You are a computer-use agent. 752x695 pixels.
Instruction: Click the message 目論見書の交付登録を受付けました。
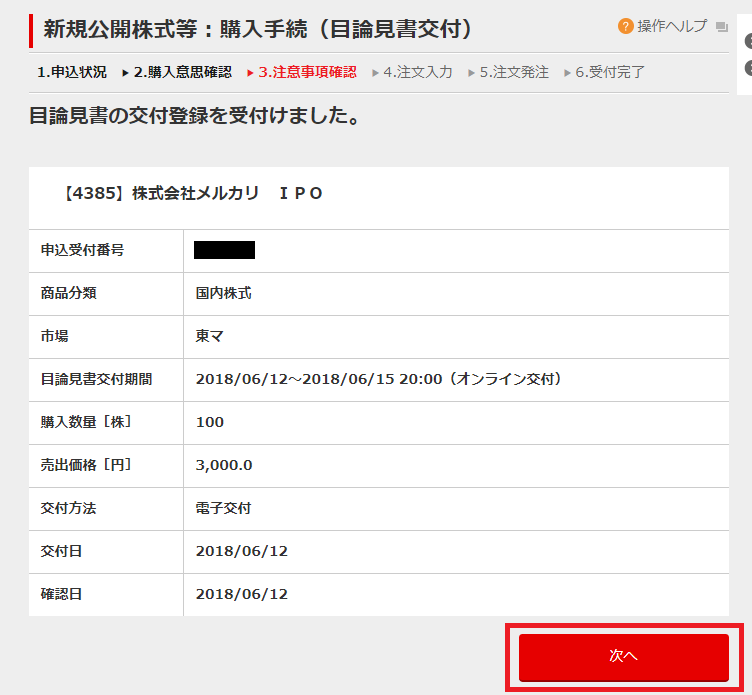point(194,116)
